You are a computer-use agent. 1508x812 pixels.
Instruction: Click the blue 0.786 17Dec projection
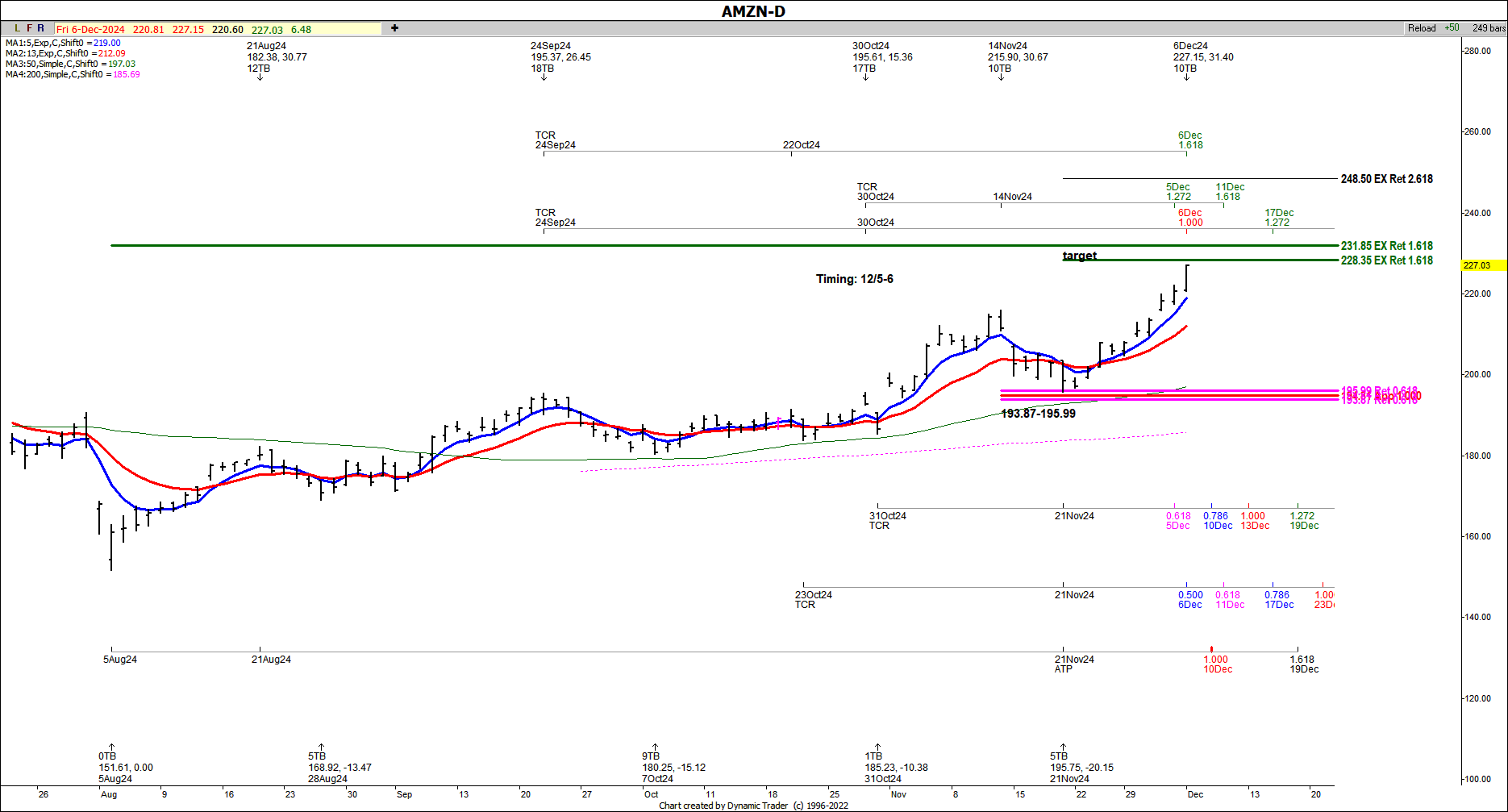(1279, 600)
